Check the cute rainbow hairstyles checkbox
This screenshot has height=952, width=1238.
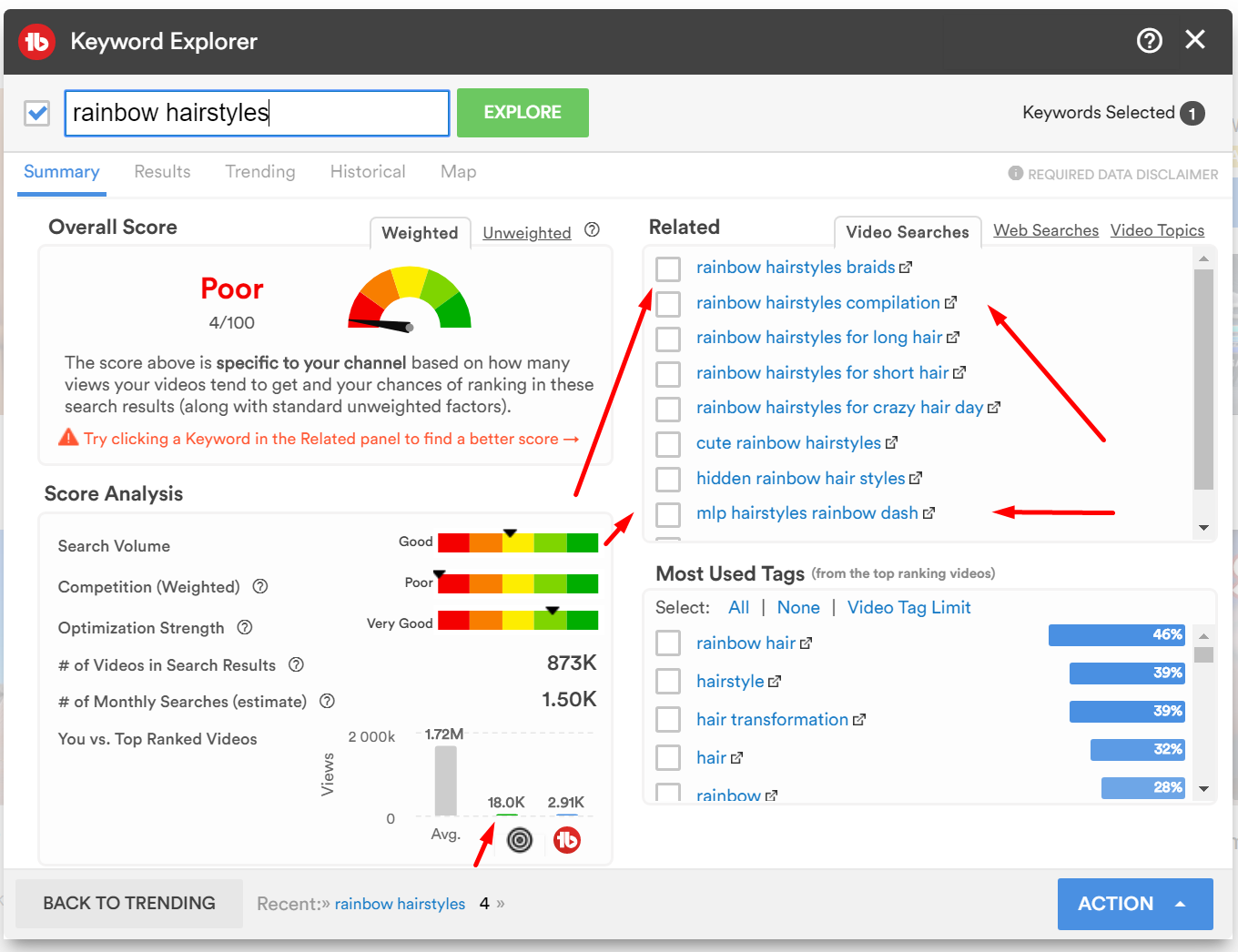[668, 444]
